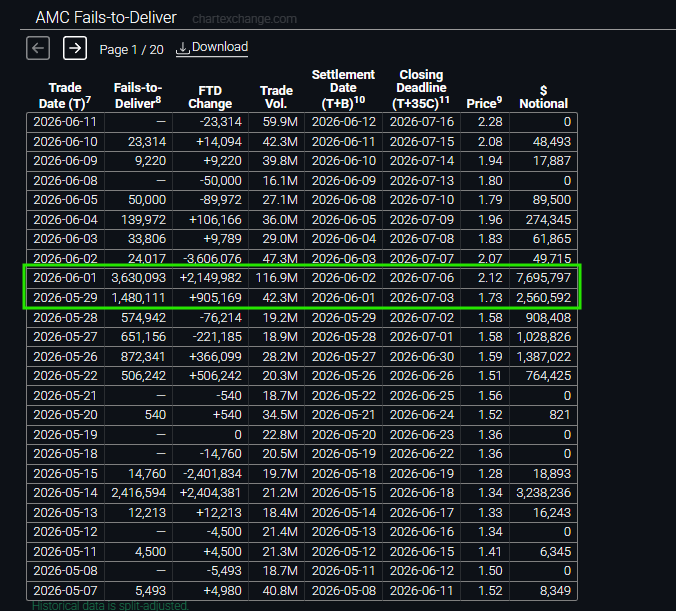Select the -2,401,834 FTD change cell
The height and width of the screenshot is (611, 676).
[210, 473]
